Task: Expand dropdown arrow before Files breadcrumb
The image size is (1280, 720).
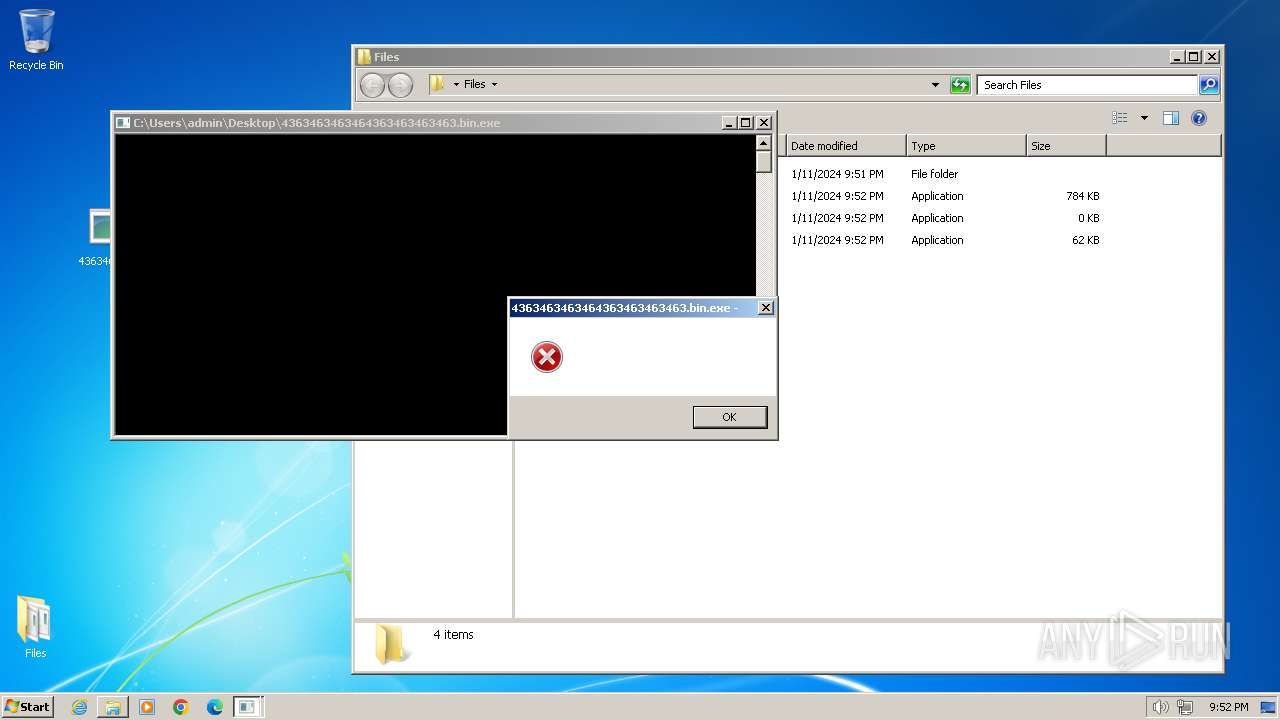Action: [456, 85]
